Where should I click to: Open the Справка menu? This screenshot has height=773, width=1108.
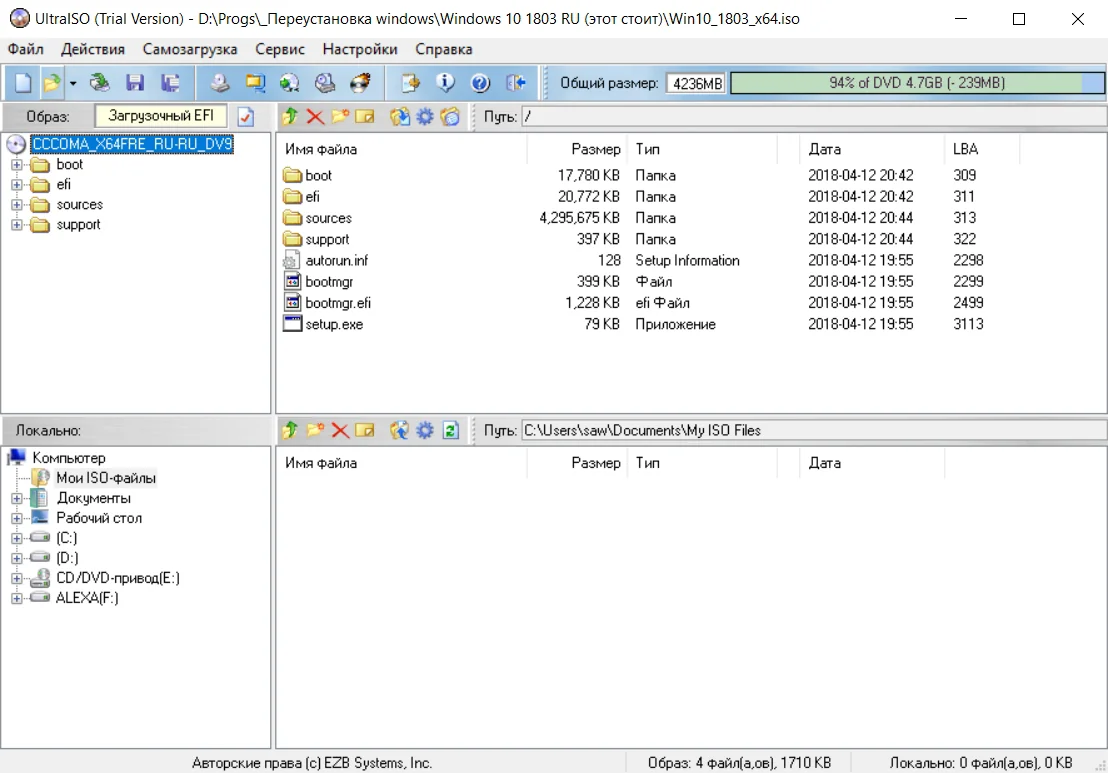pos(444,49)
